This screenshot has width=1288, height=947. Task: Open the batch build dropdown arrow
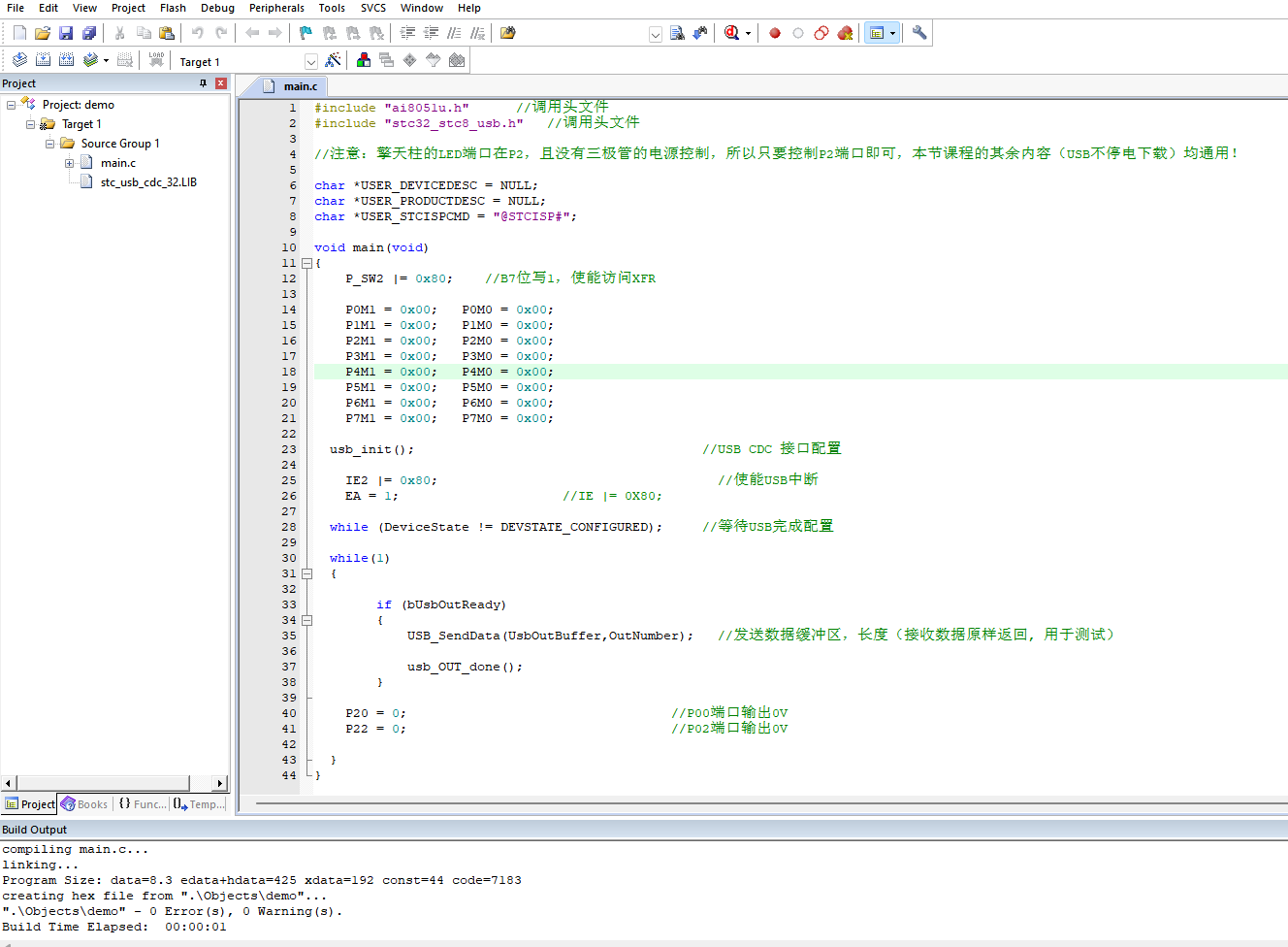[106, 60]
